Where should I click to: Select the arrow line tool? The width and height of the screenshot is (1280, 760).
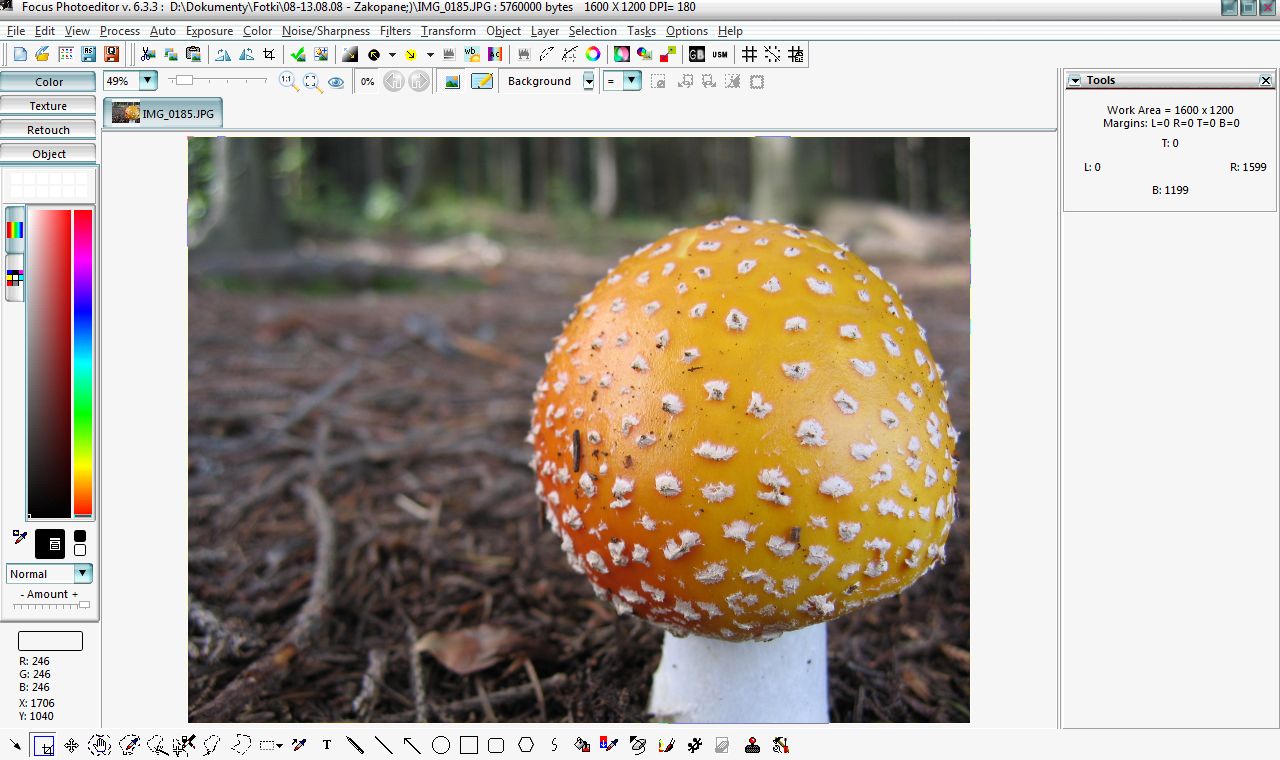411,745
